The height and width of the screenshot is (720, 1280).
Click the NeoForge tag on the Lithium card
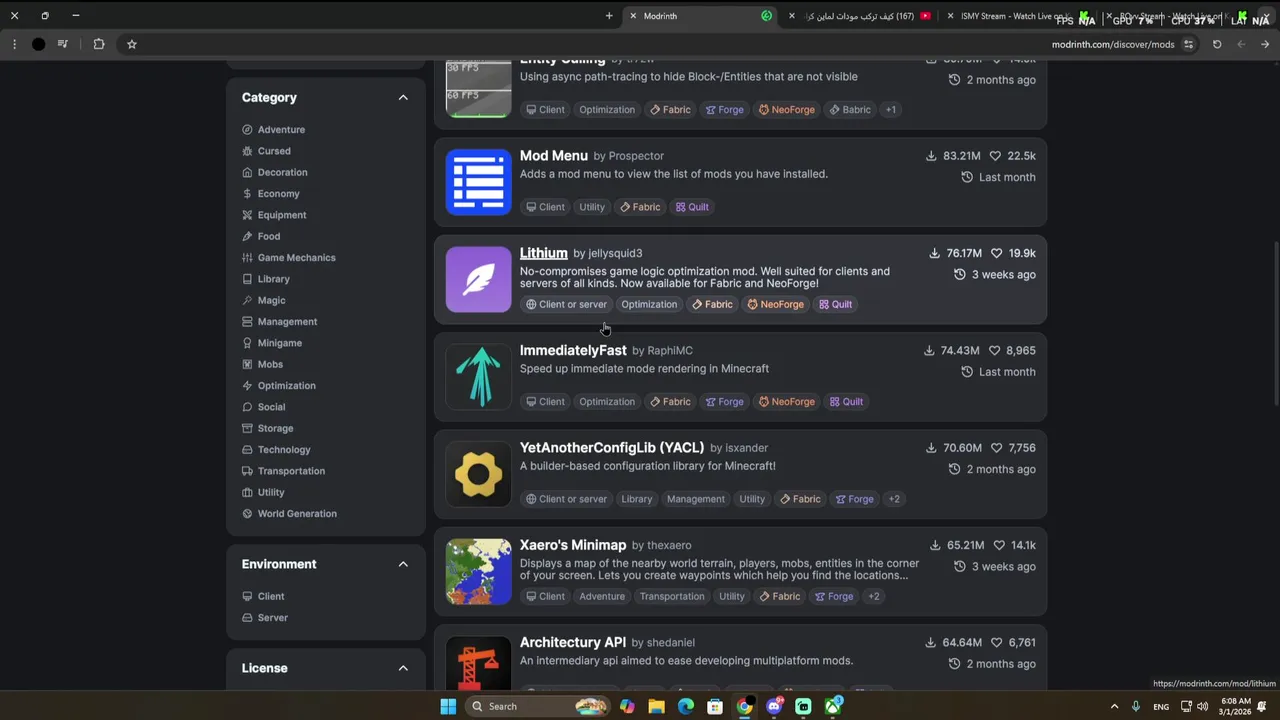[775, 304]
